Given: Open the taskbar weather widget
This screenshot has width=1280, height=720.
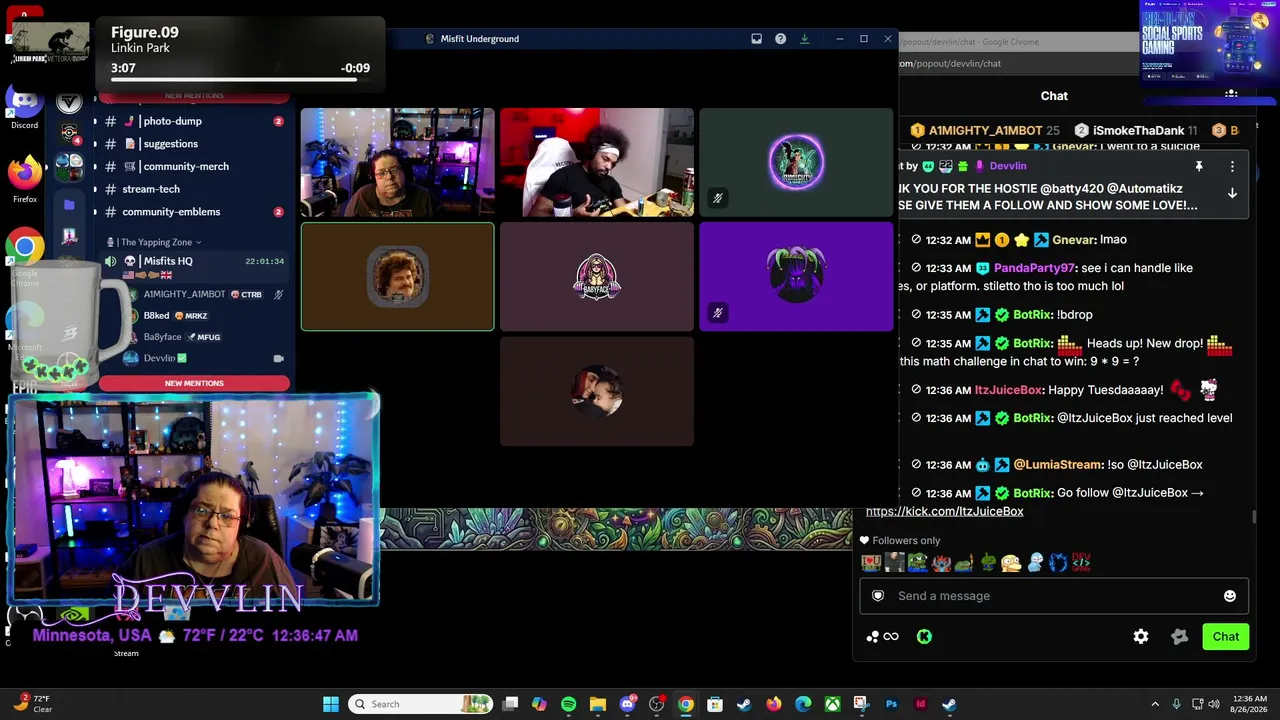Looking at the screenshot, I should point(32,704).
